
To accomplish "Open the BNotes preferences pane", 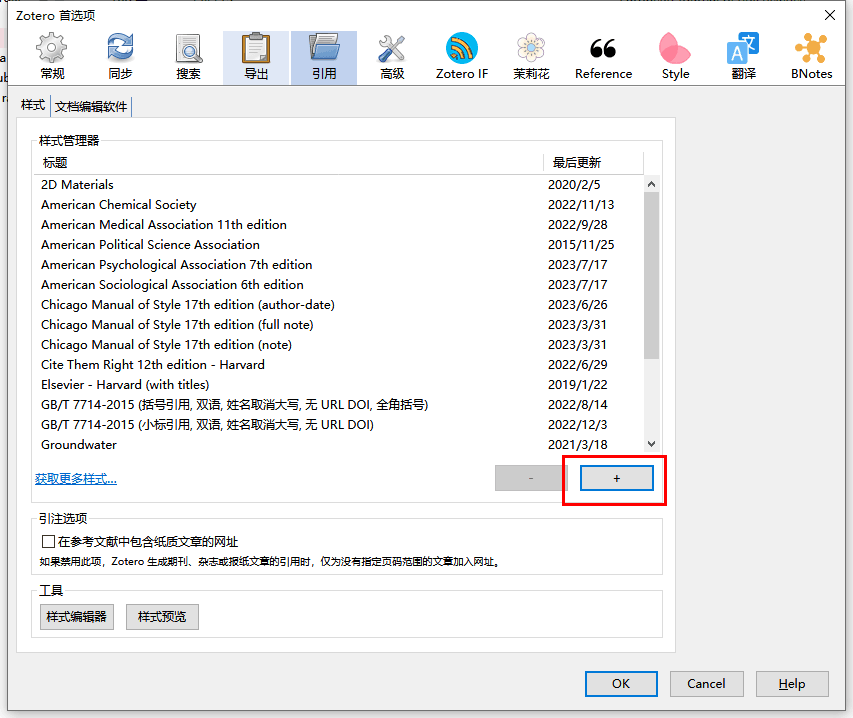I will tap(811, 57).
